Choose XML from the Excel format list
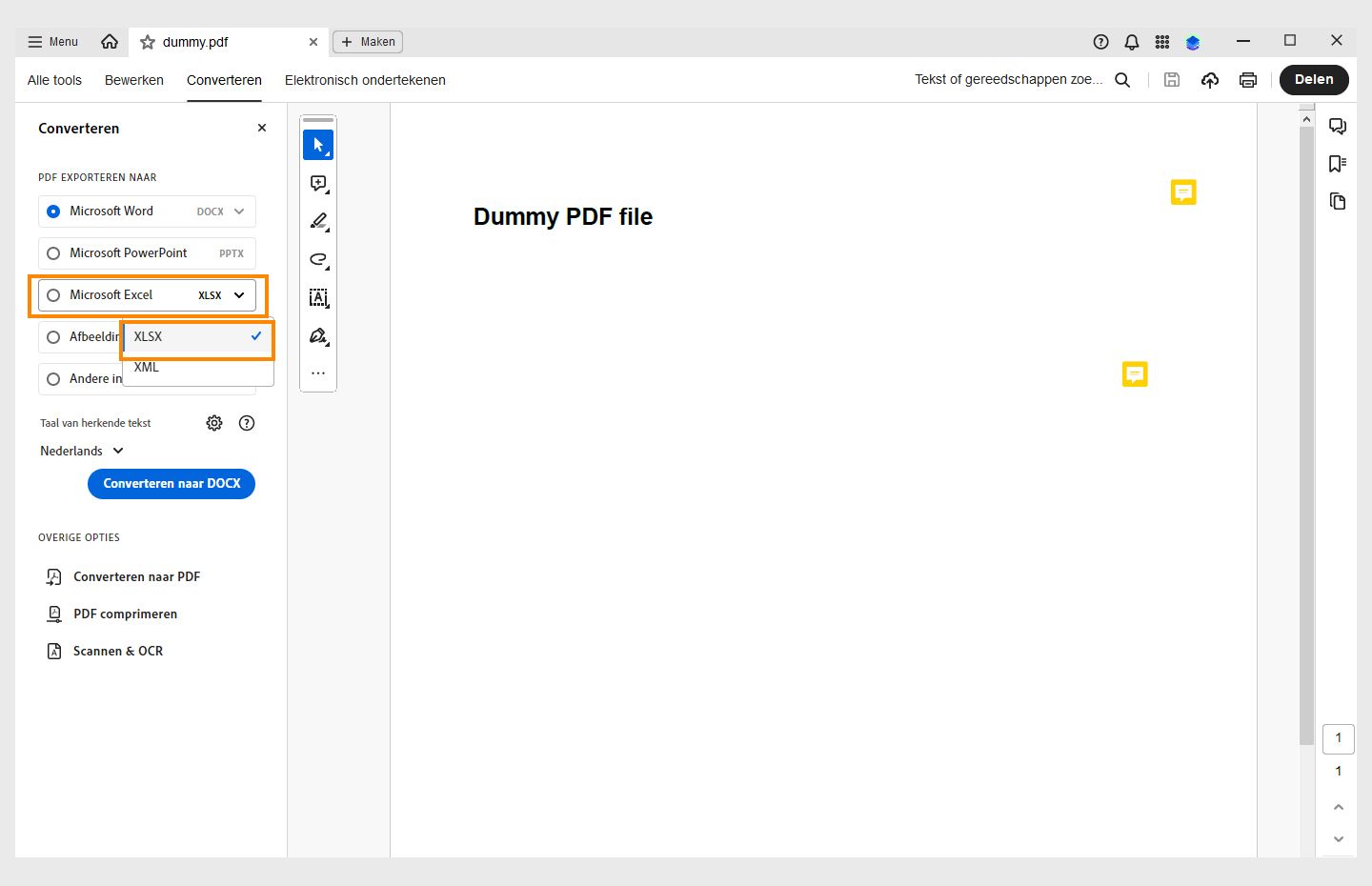 147,368
